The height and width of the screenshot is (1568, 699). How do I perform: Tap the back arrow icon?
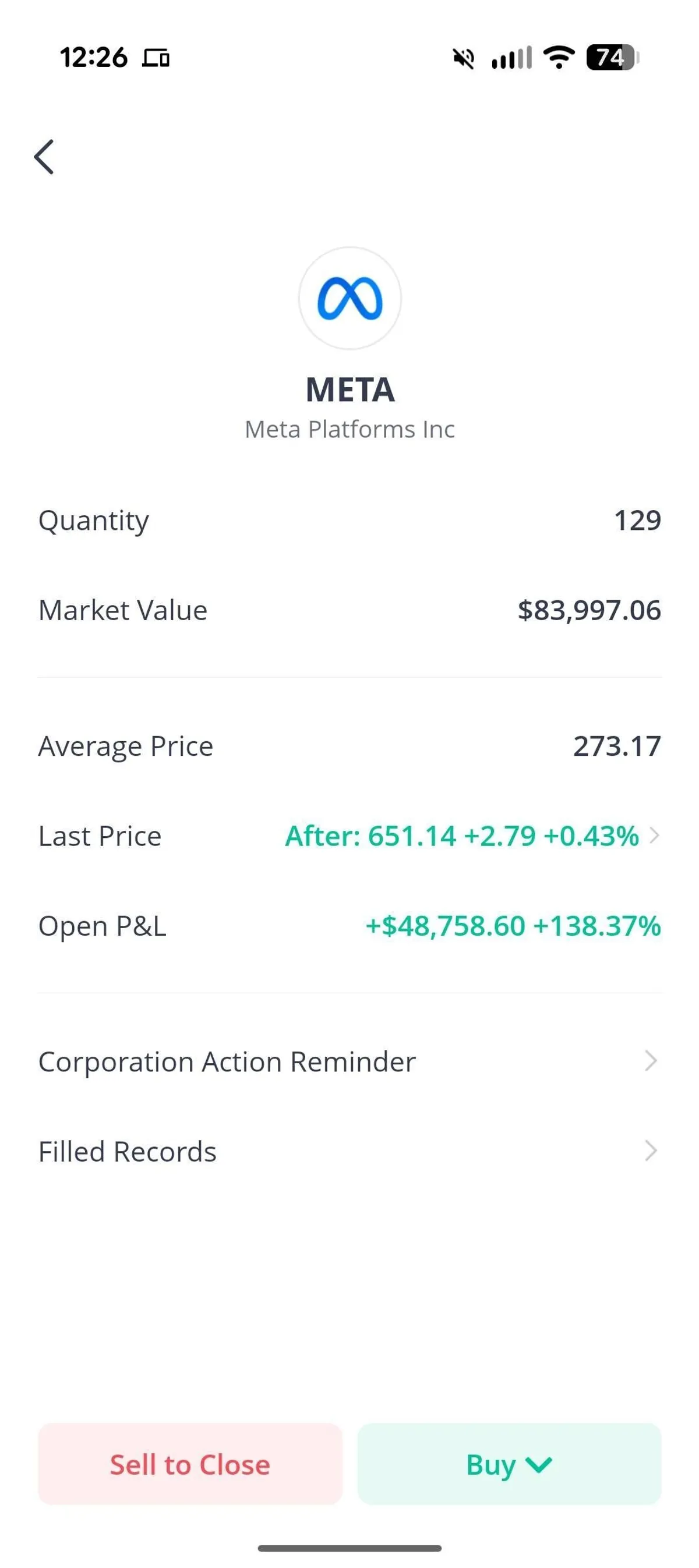pos(44,157)
